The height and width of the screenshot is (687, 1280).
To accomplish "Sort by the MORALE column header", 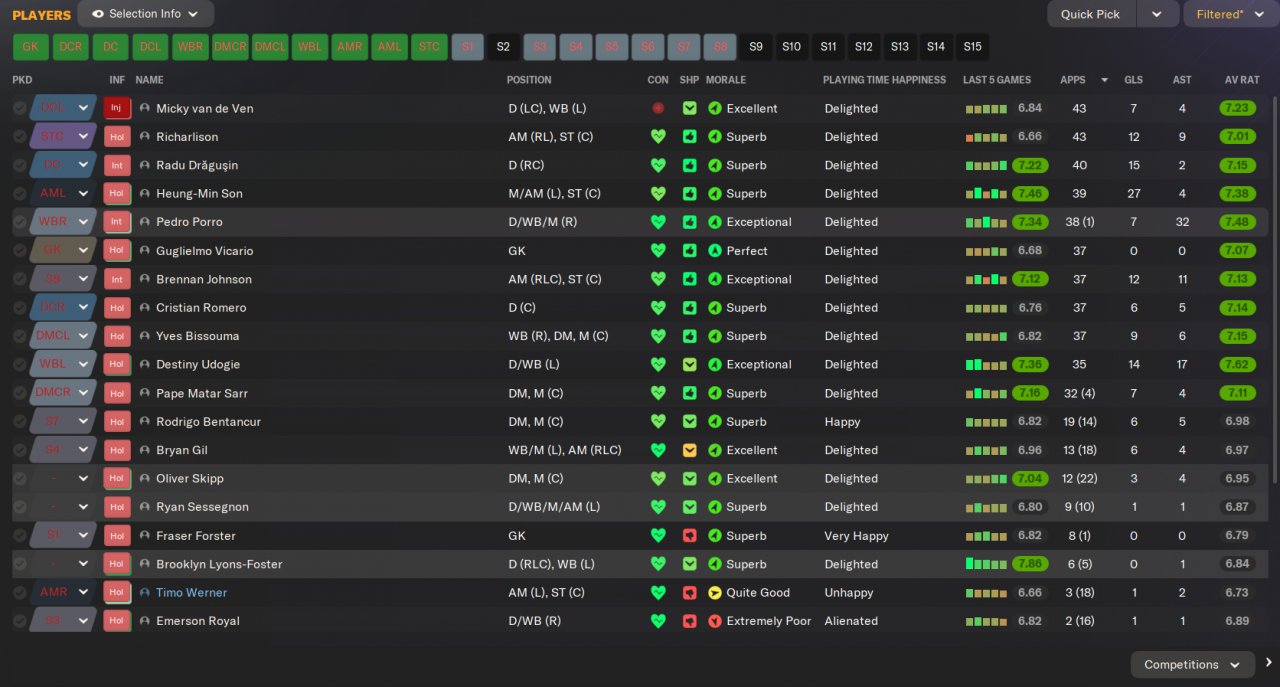I will pyautogui.click(x=726, y=80).
